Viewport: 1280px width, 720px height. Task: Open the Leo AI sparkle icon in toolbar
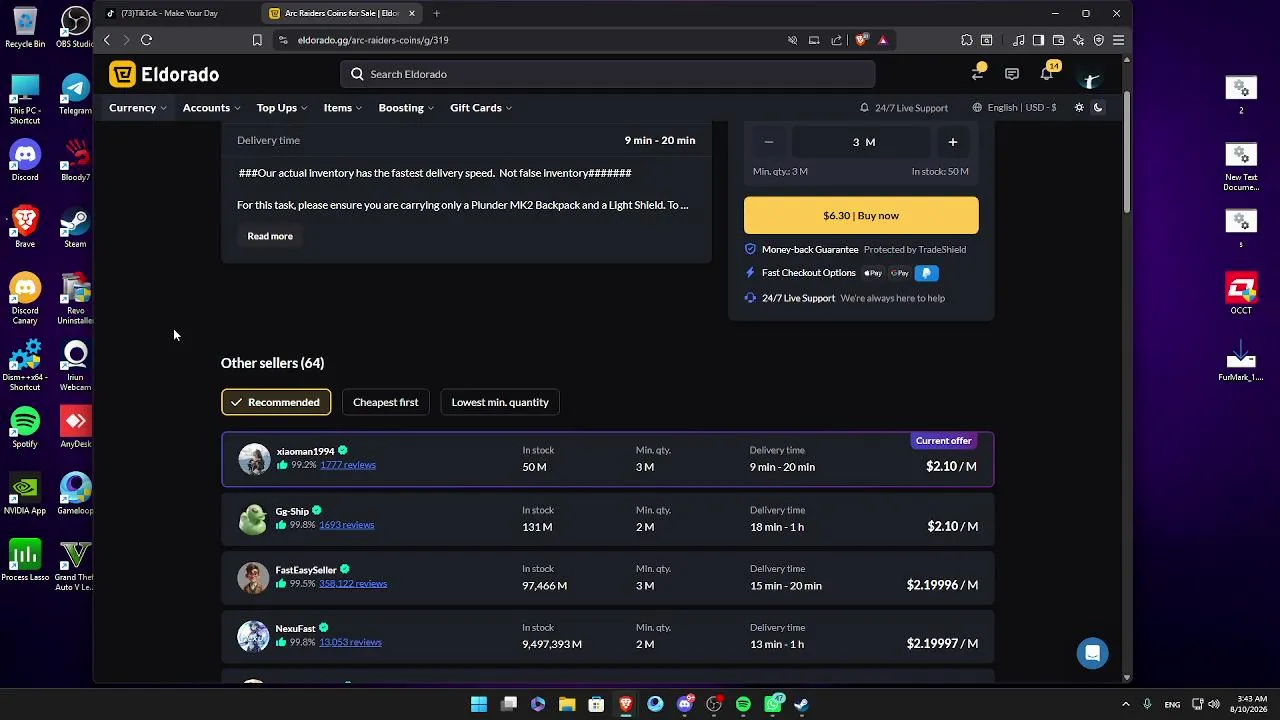click(x=1078, y=40)
